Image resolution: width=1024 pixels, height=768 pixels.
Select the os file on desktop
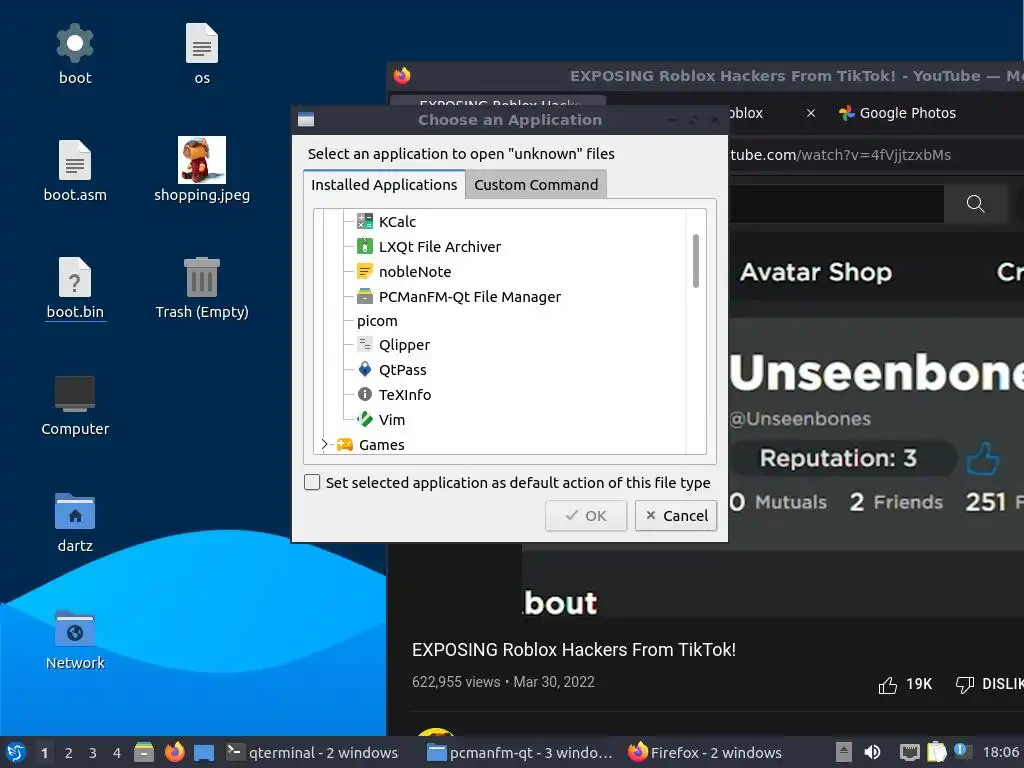(202, 54)
